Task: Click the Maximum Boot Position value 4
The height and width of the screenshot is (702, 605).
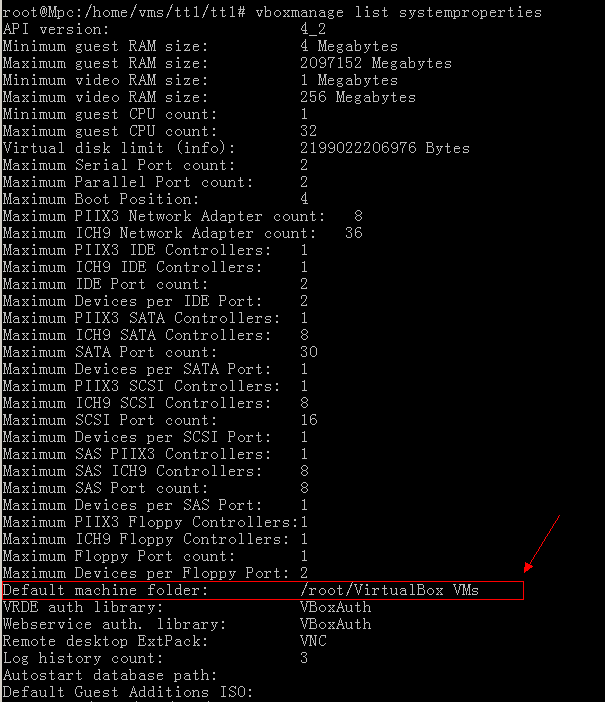Action: tap(304, 199)
